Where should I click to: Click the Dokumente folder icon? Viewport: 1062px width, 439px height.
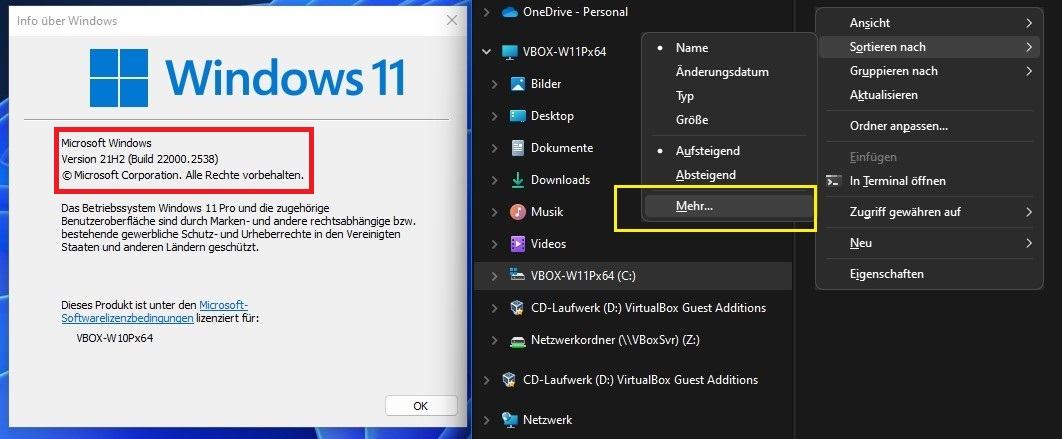pos(517,148)
